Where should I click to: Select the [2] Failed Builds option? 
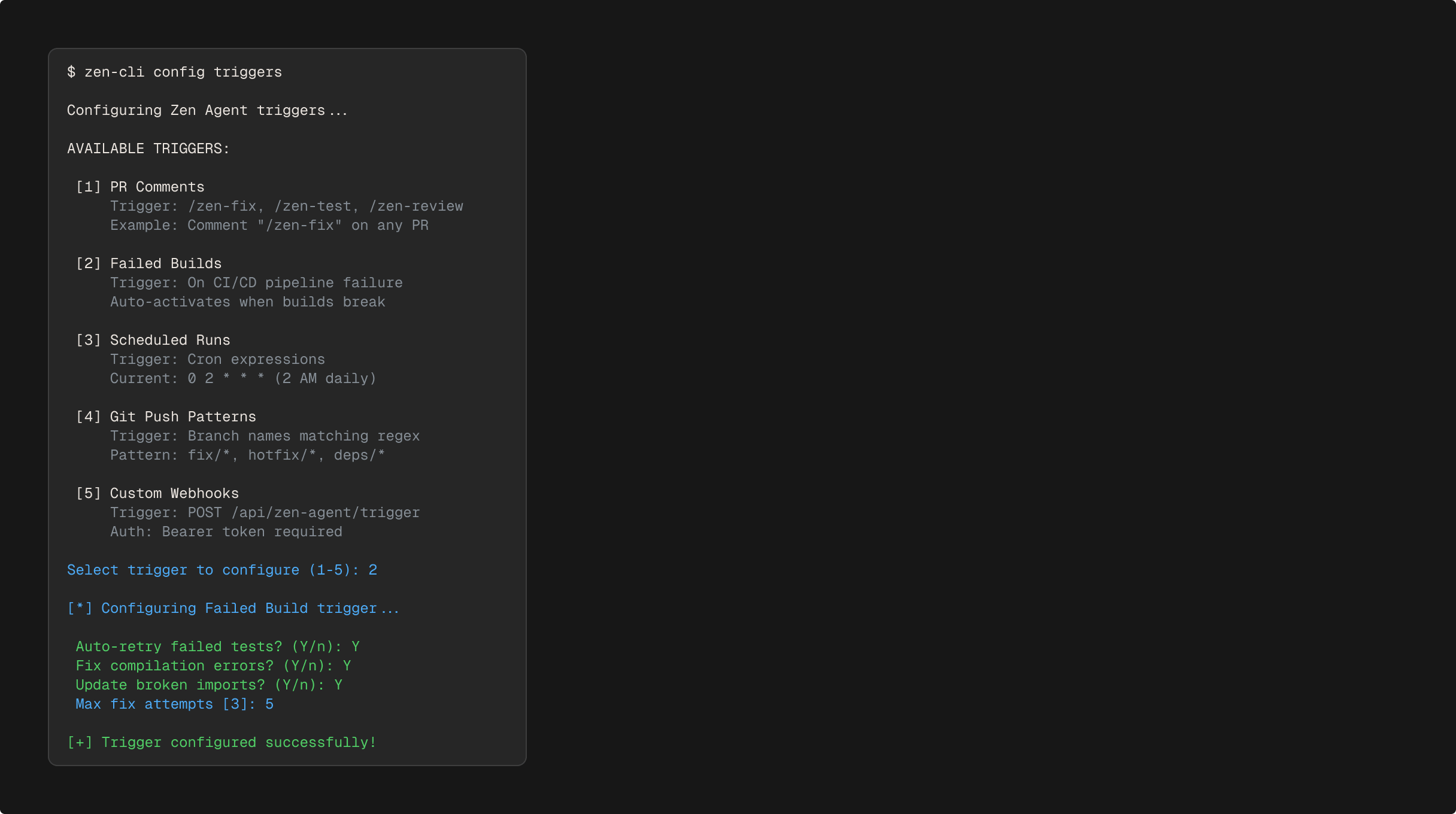point(148,263)
